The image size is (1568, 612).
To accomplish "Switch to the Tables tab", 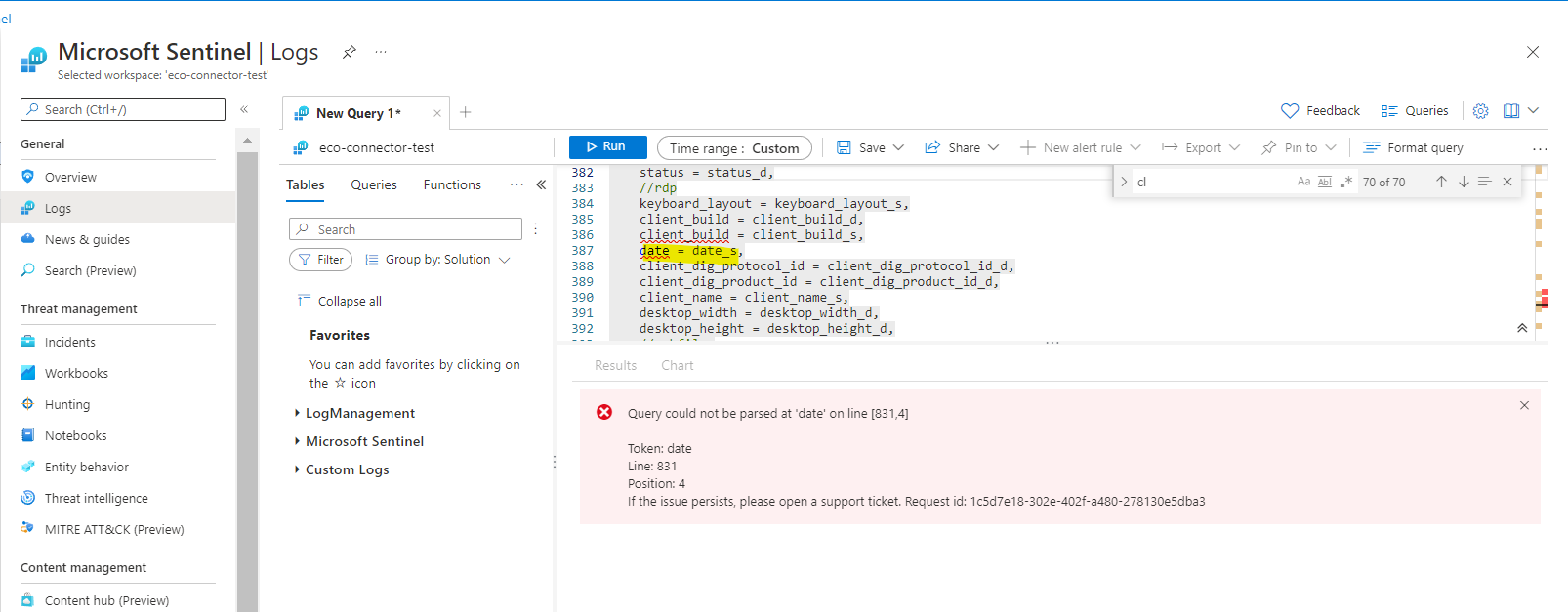I will 306,184.
